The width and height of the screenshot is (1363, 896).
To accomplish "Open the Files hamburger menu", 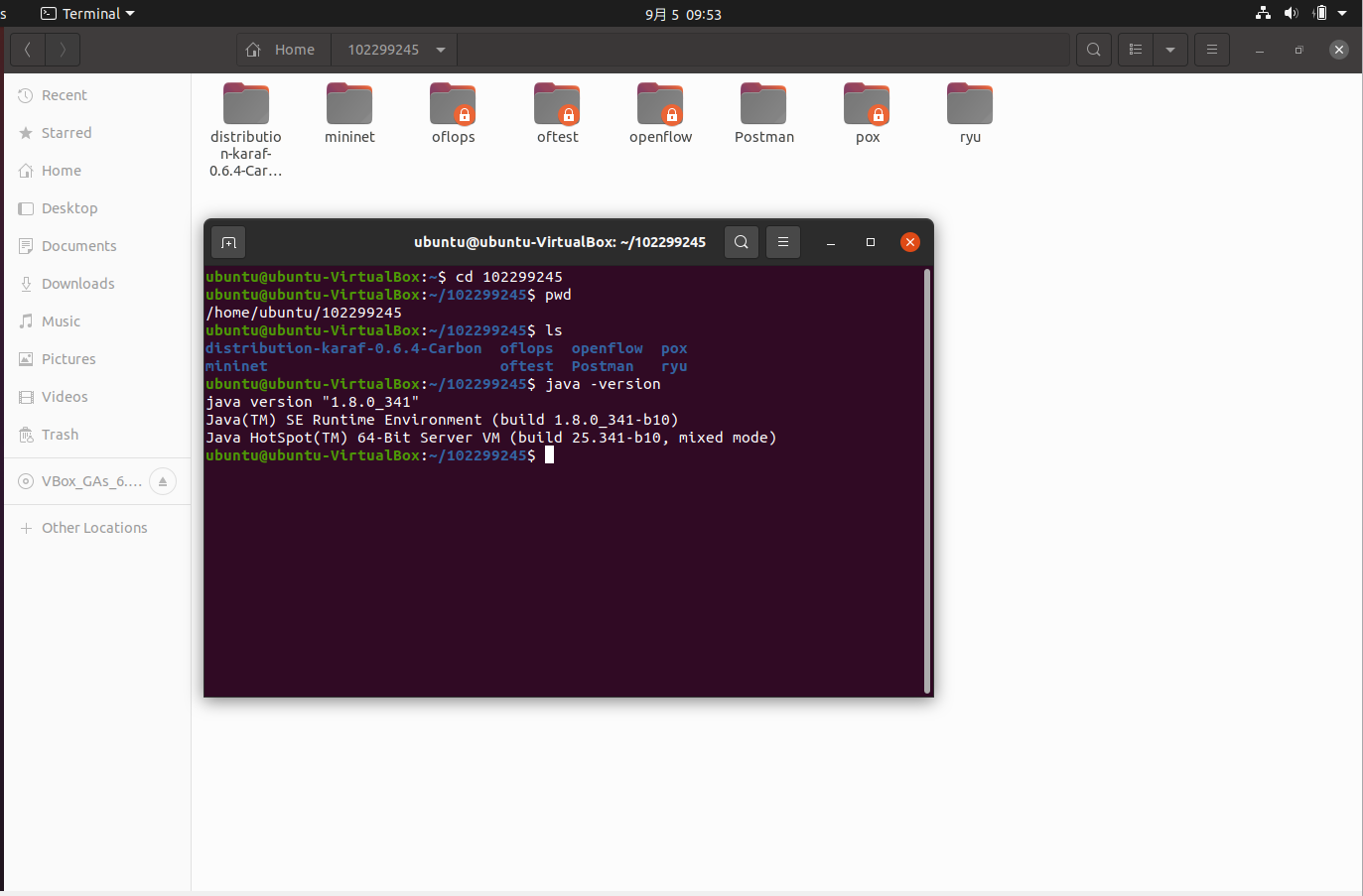I will (1212, 50).
